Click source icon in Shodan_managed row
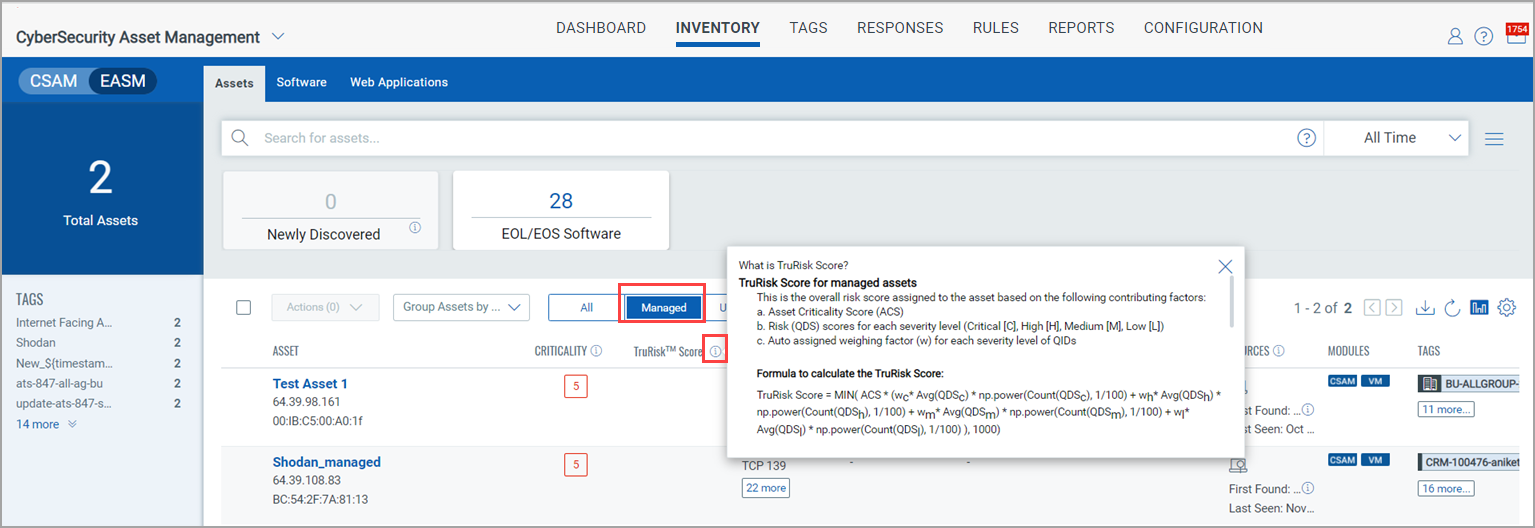The image size is (1535, 528). click(1238, 465)
